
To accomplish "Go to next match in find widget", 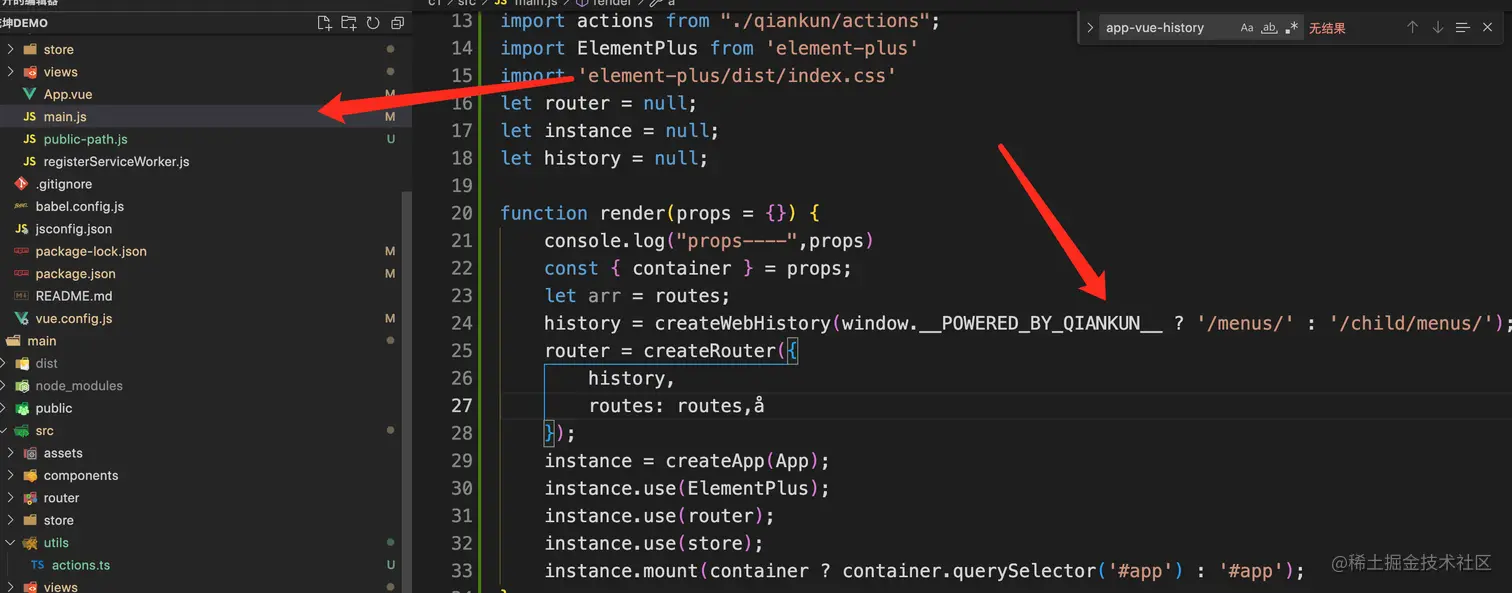I will (1437, 28).
